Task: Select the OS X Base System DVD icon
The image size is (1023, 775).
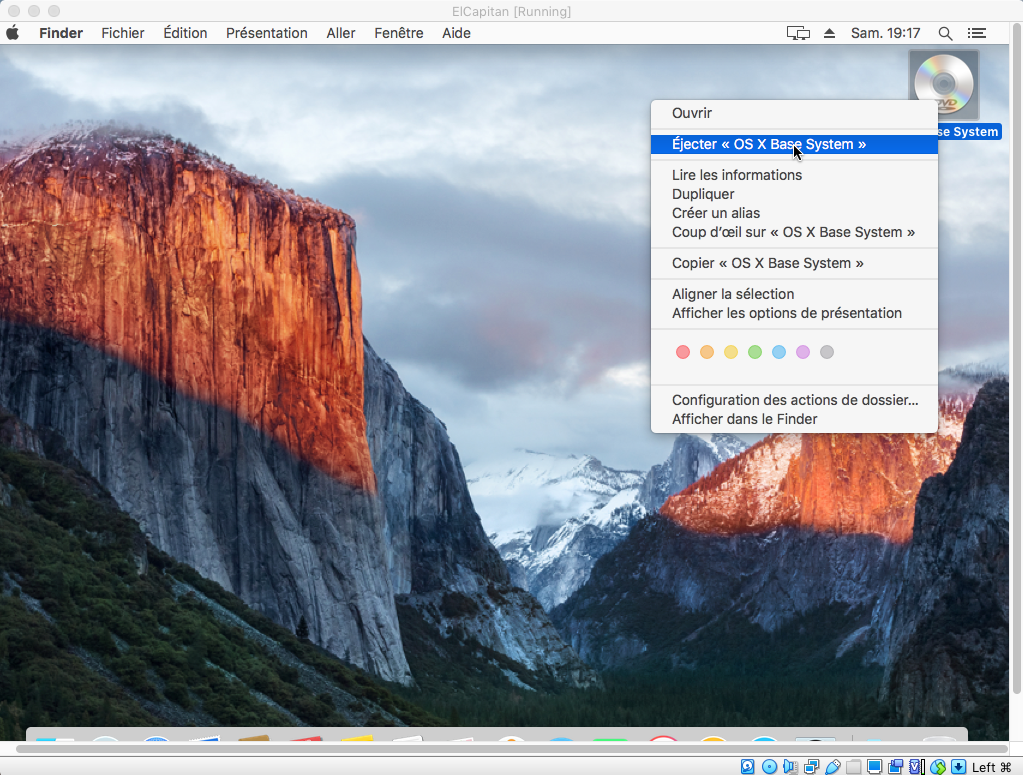Action: click(x=943, y=85)
